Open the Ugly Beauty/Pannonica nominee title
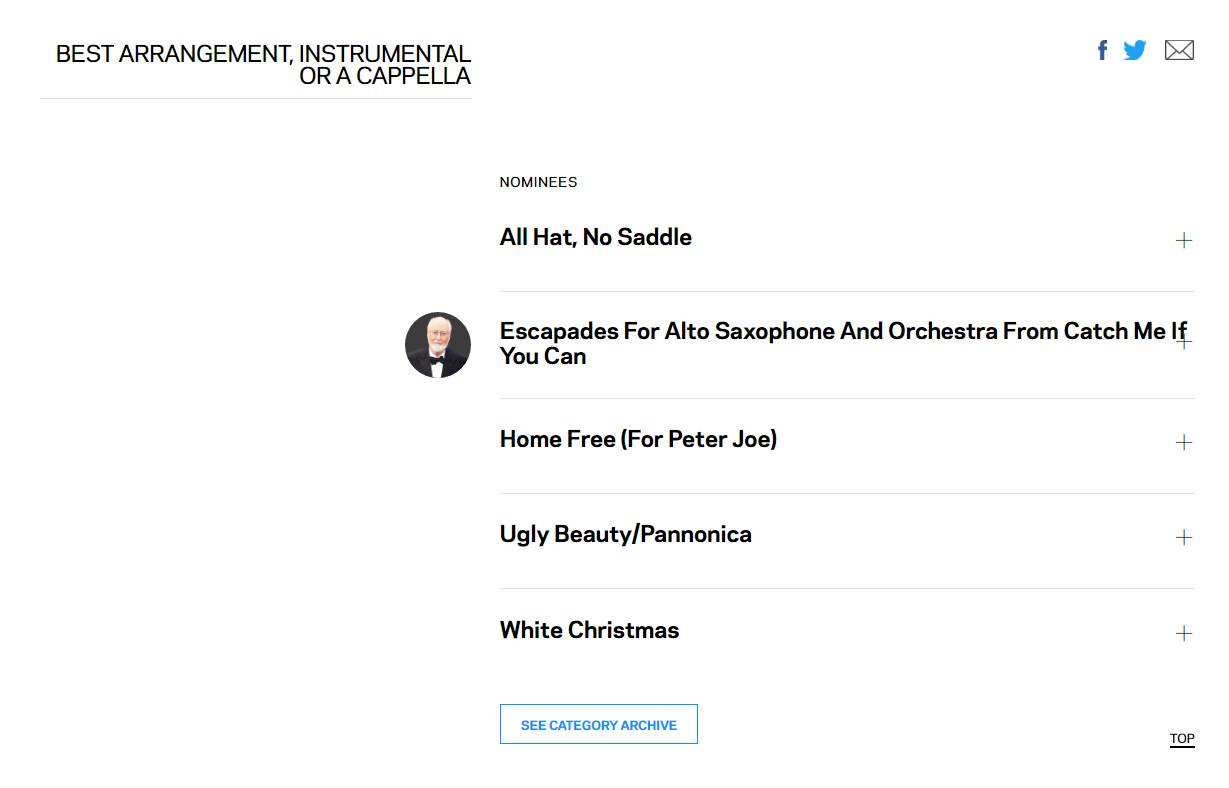 click(626, 534)
